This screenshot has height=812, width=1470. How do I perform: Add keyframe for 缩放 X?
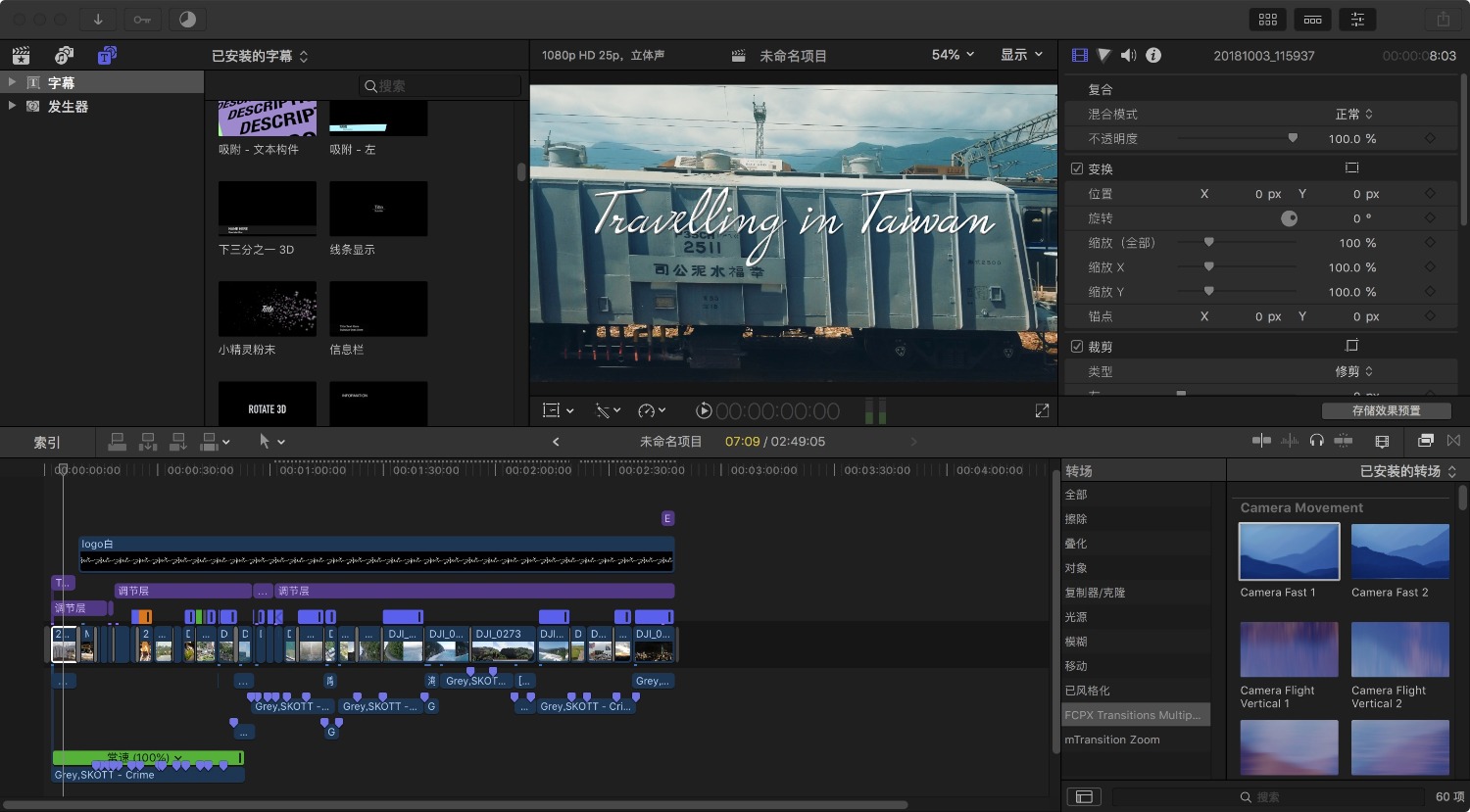[1430, 267]
